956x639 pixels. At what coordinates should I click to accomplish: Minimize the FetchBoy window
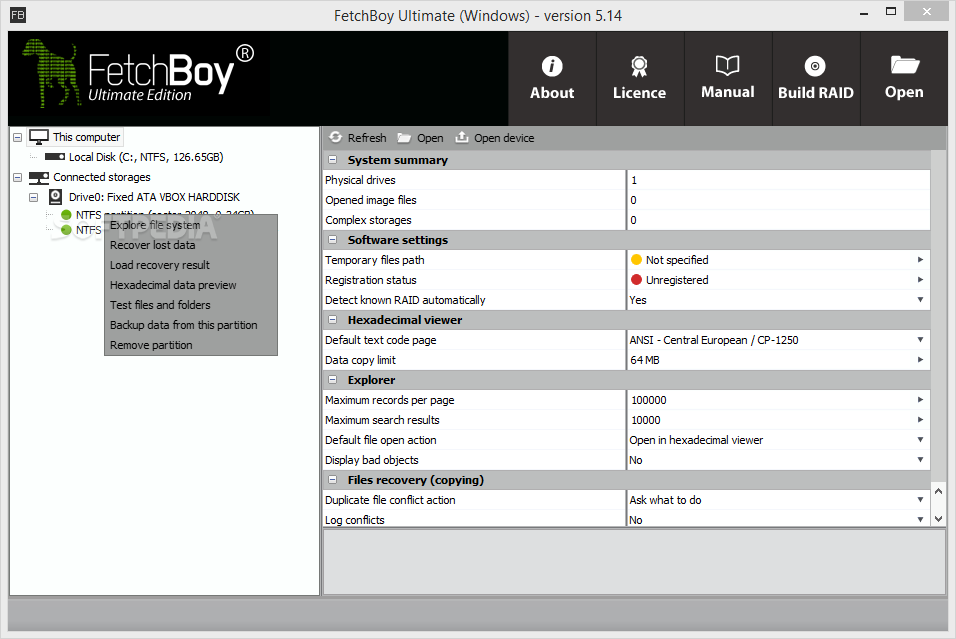tap(864, 13)
